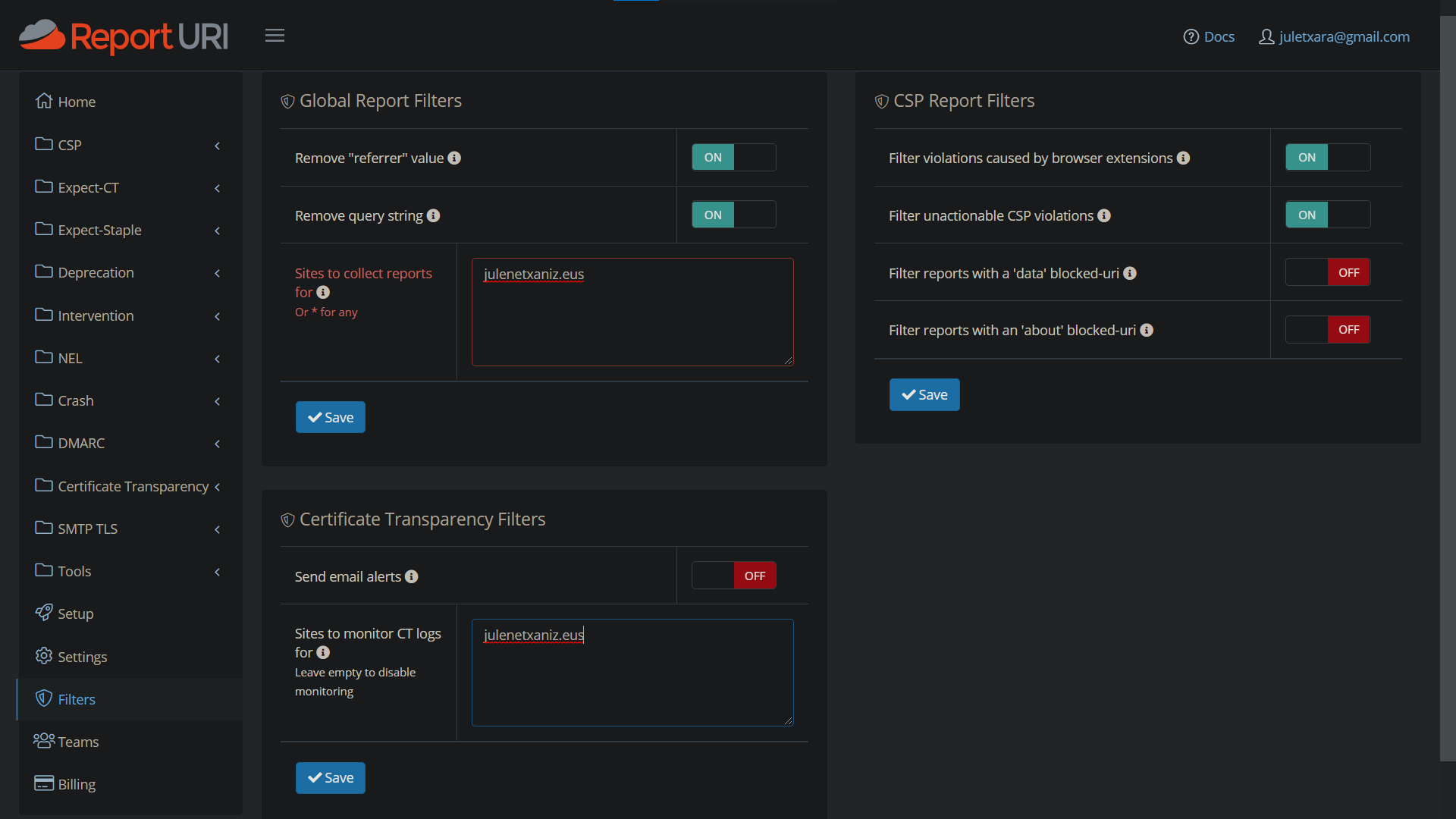1456x819 pixels.
Task: Click the user account icon for juletxara@gmail.com
Action: [x=1266, y=36]
